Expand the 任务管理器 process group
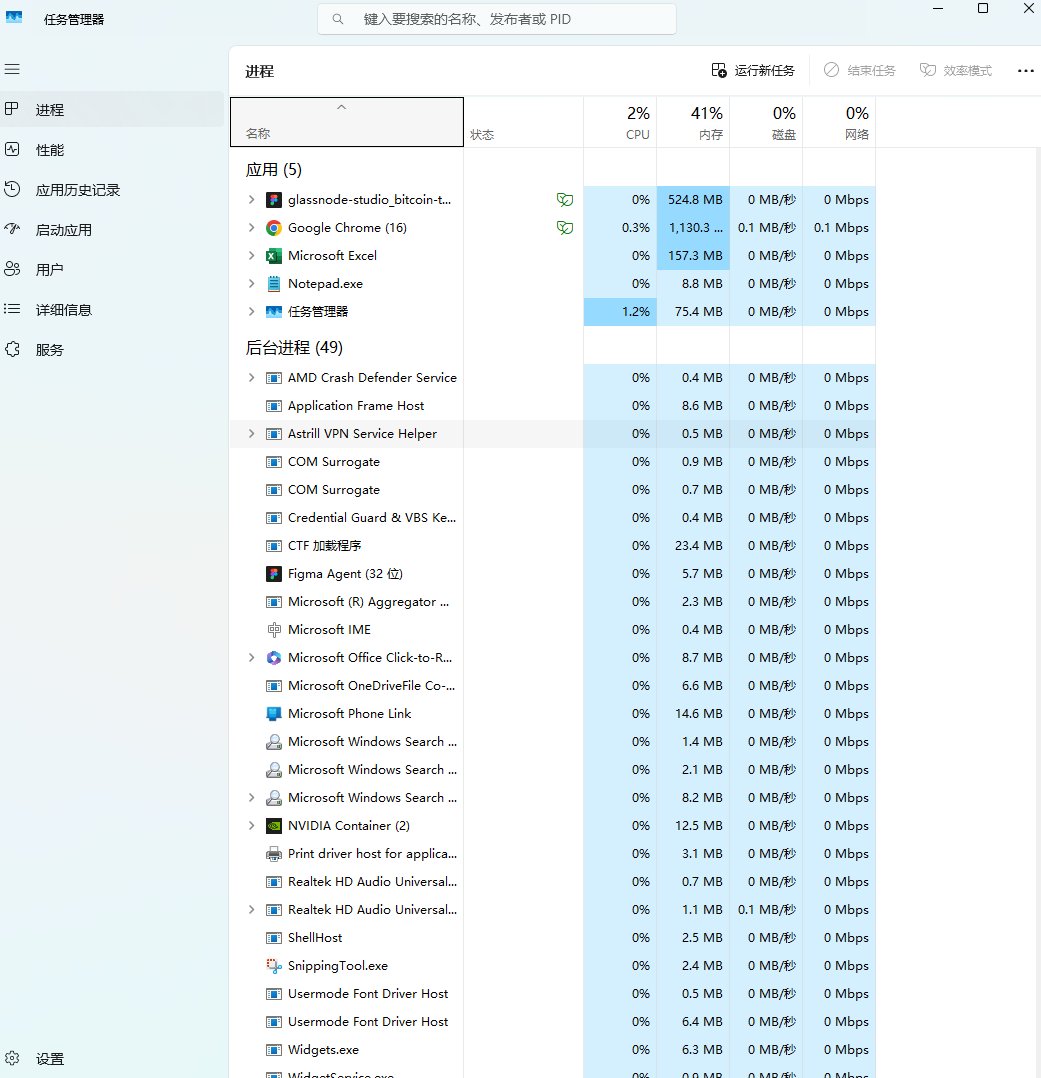 tap(251, 312)
